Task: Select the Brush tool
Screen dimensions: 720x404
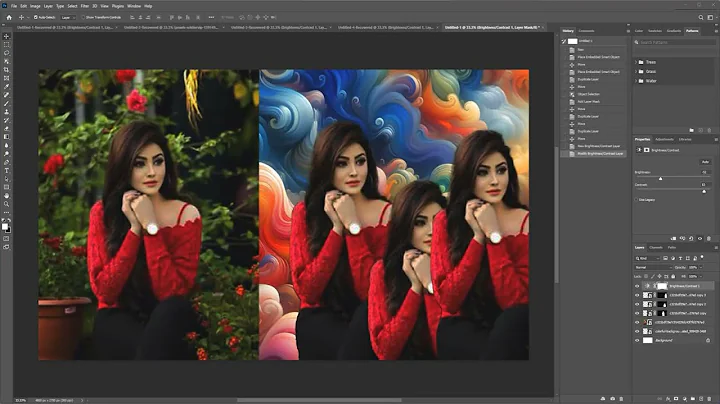Action: [6, 103]
